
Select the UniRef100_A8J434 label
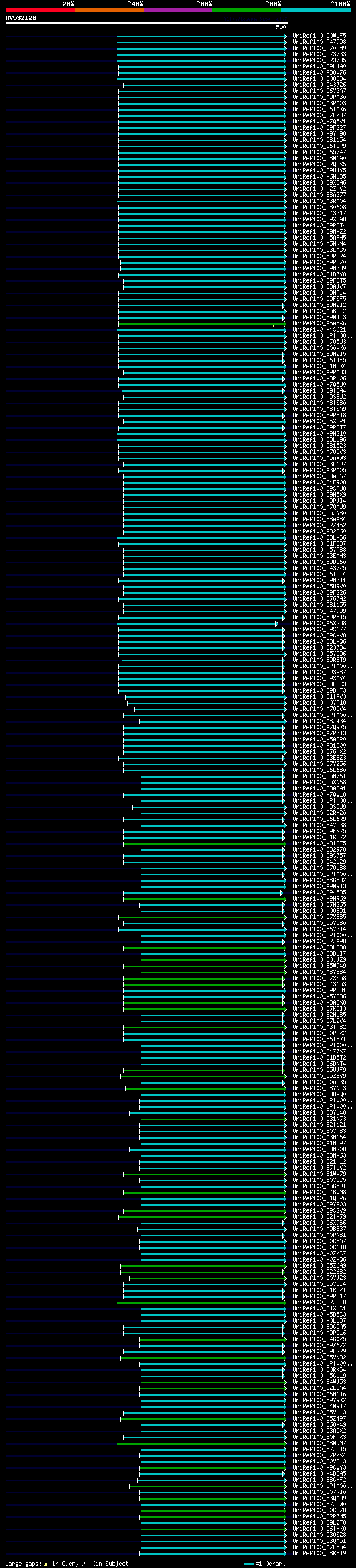tap(319, 721)
